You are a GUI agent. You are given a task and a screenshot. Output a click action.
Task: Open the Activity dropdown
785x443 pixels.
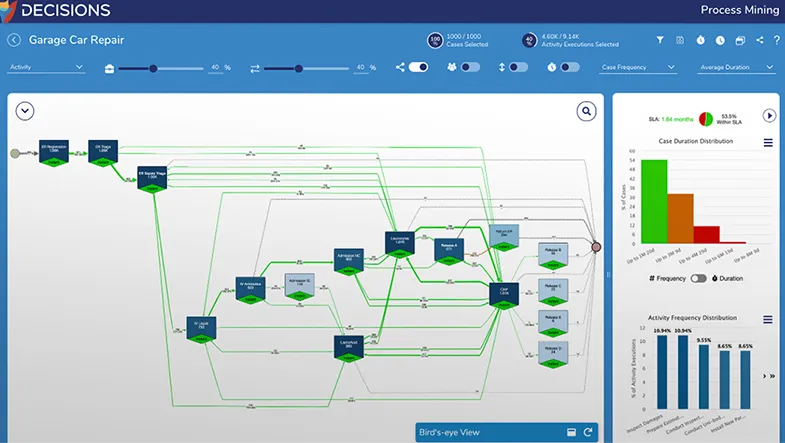coord(46,68)
